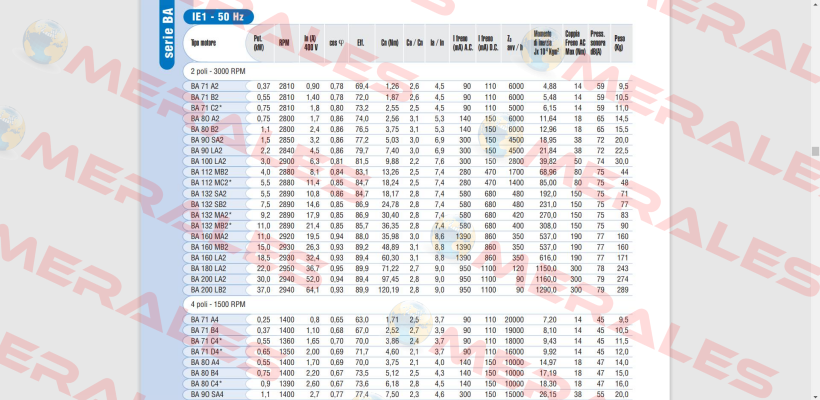The image size is (820, 400).
Task: Select the 'BA 160 MA2' motor row label
Action: [209, 236]
